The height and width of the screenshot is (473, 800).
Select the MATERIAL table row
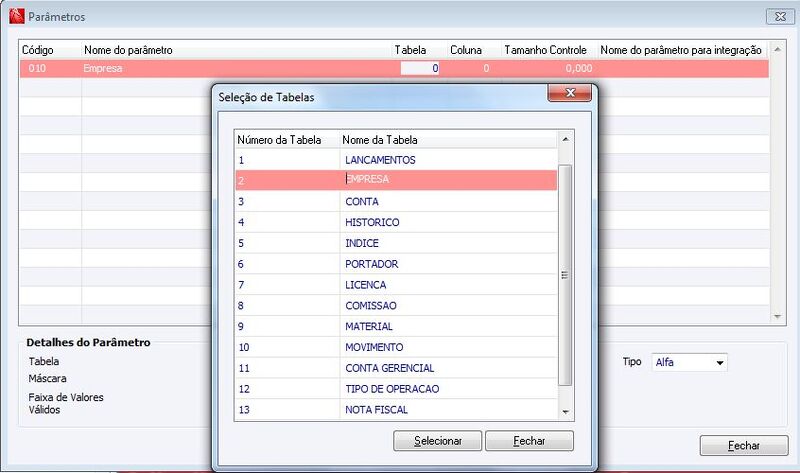coord(396,327)
